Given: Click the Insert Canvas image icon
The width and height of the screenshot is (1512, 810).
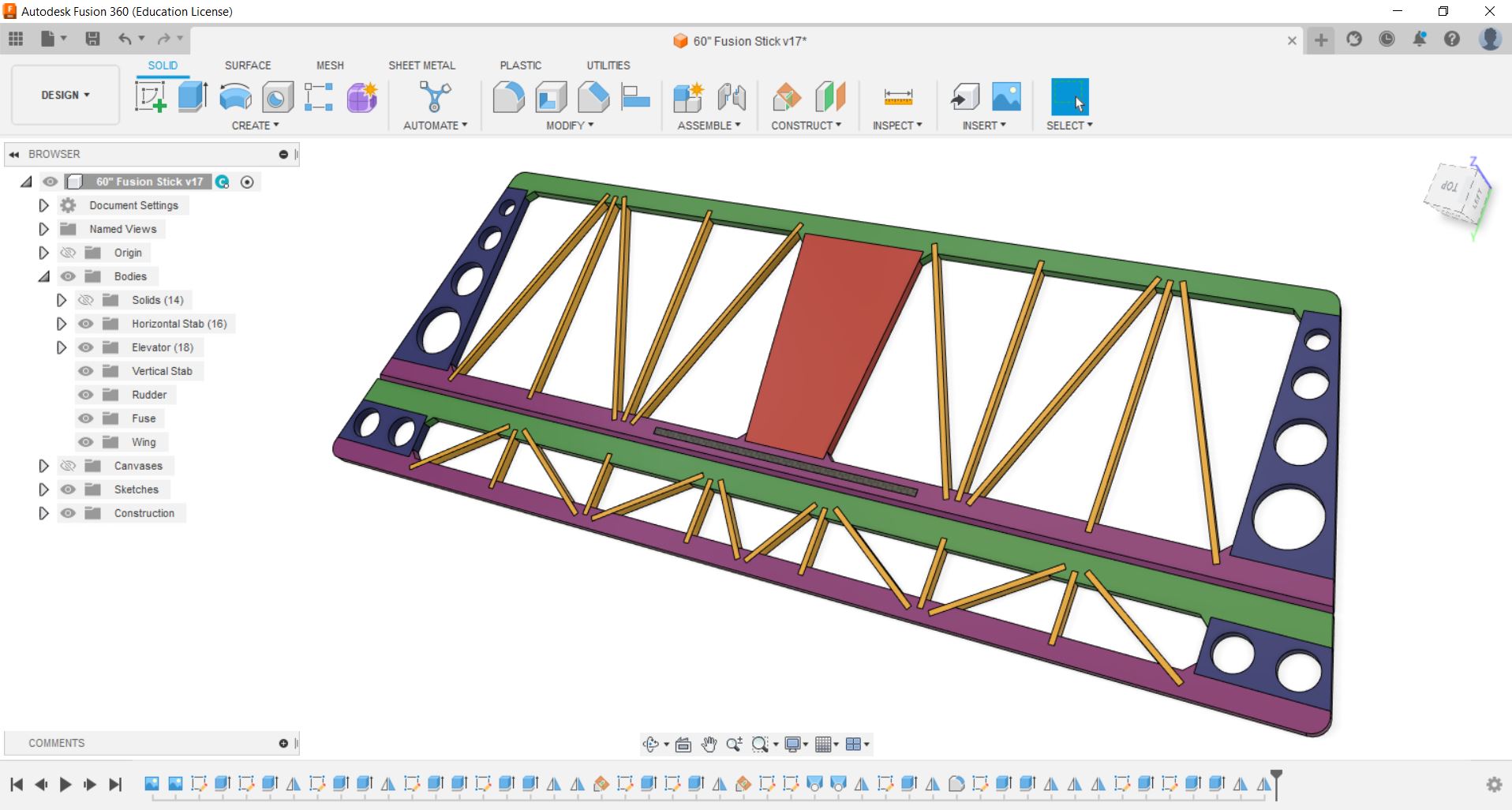Looking at the screenshot, I should 1006,97.
